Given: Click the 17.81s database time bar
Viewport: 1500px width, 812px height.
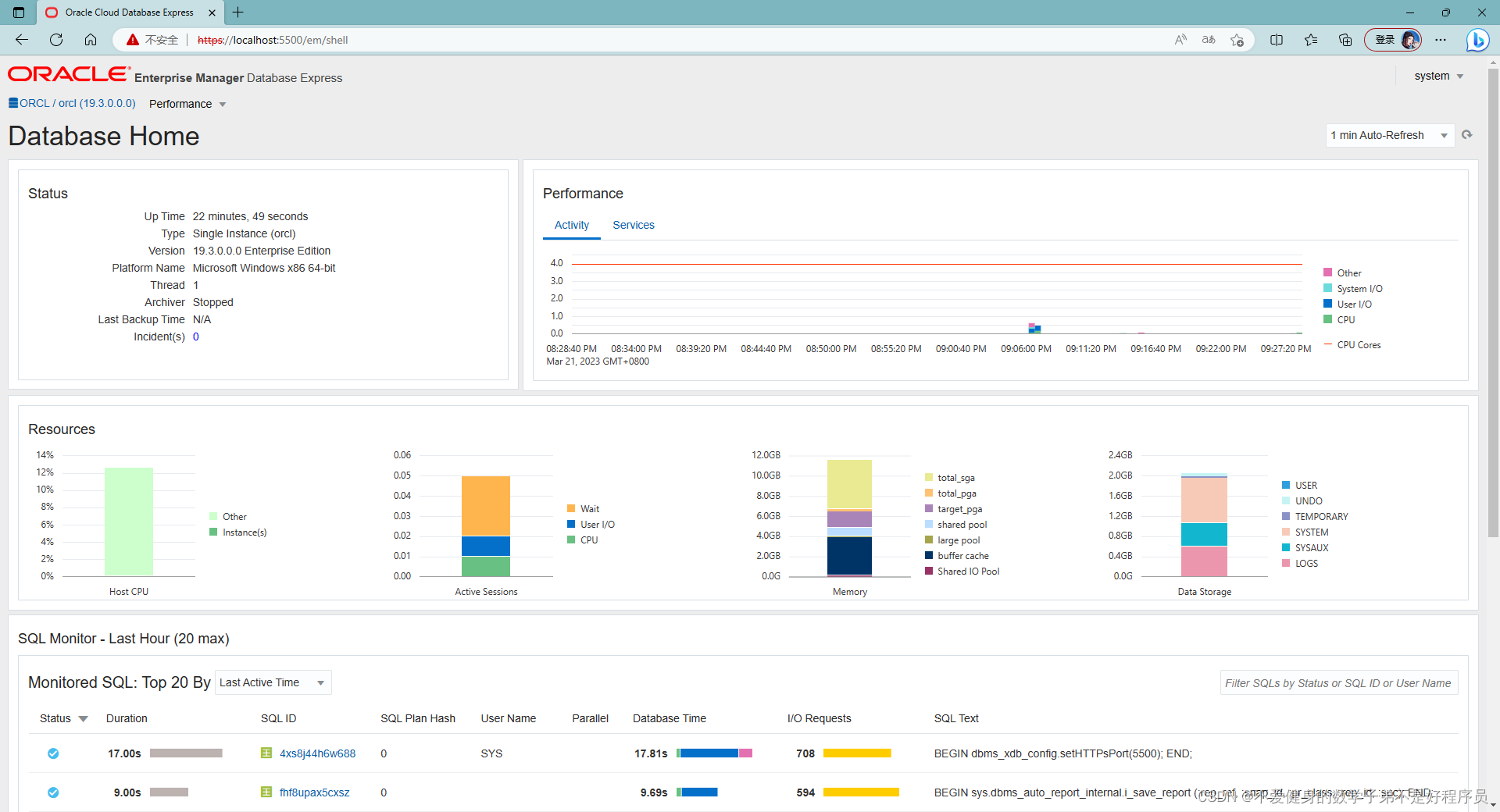Looking at the screenshot, I should (714, 753).
